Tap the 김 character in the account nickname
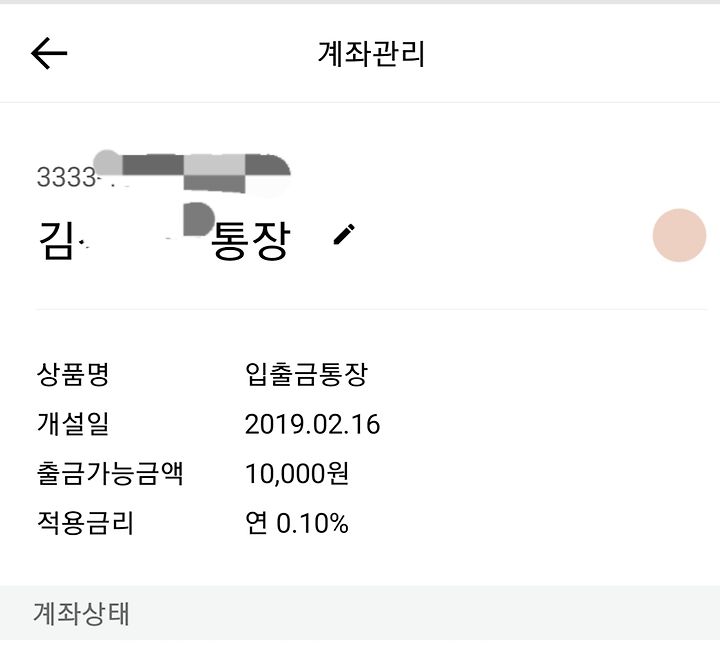Image resolution: width=720 pixels, height=663 pixels. [56, 240]
